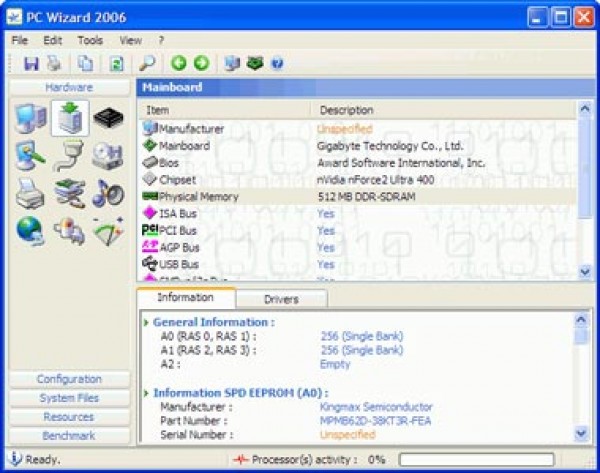Click the Mainboard list scroll down arrow
The image size is (600, 473).
[585, 272]
